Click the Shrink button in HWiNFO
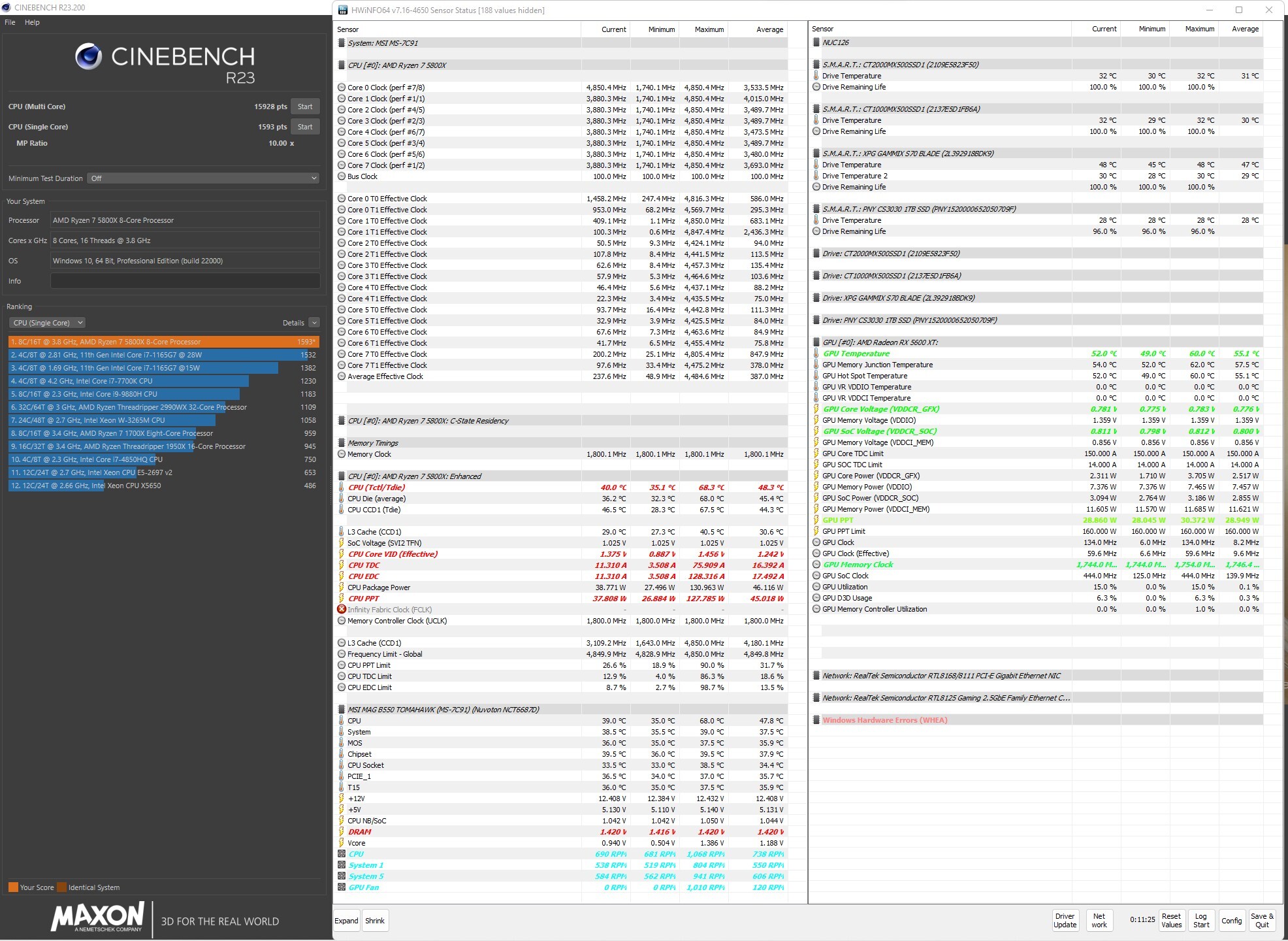 point(375,921)
